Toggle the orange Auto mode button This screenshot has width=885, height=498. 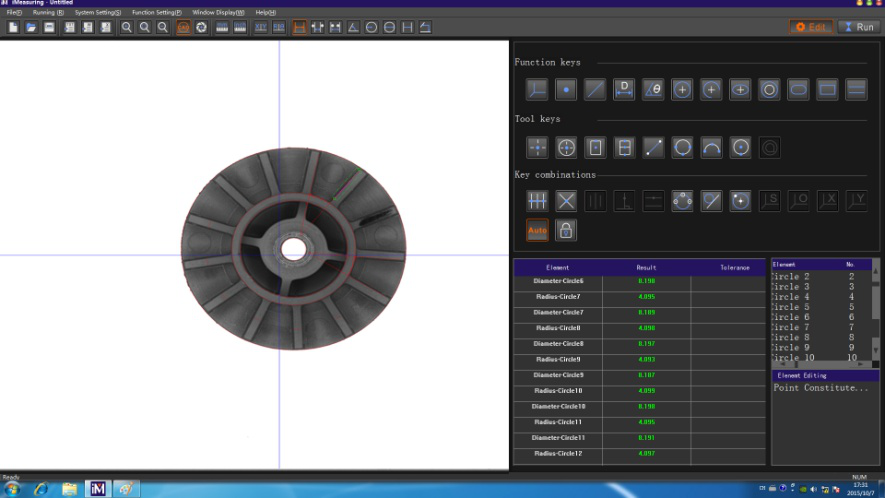[x=538, y=231]
